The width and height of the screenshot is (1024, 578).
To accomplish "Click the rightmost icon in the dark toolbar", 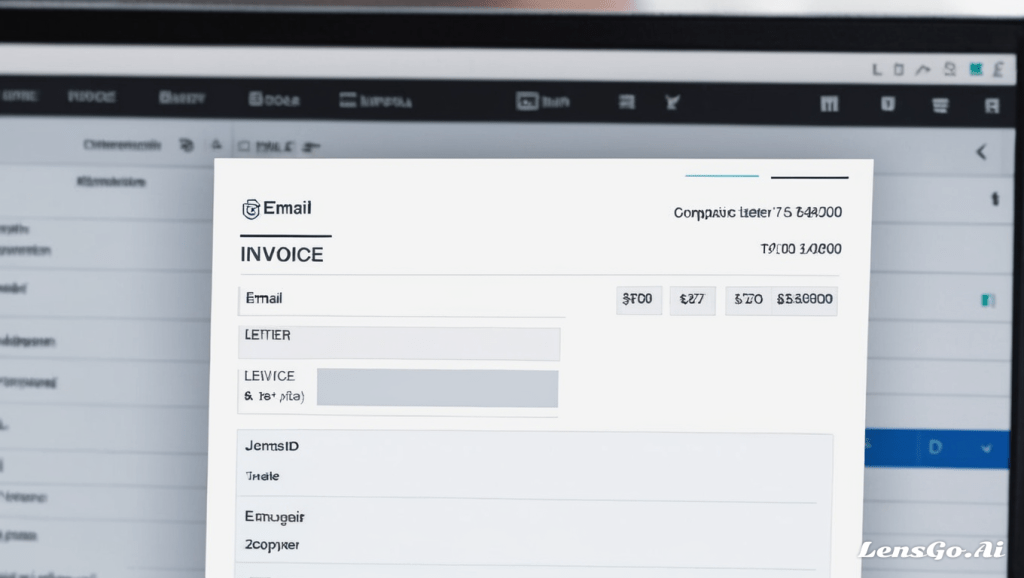I will pos(991,104).
